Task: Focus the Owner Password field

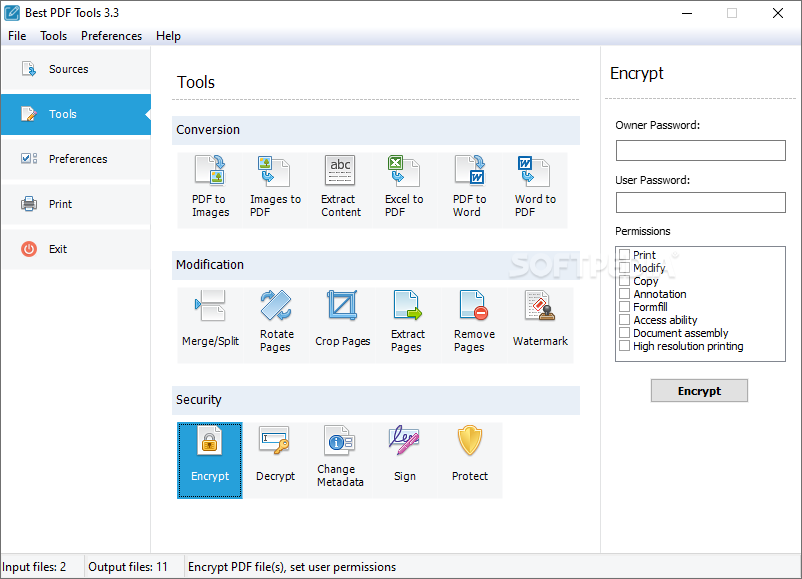Action: 701,150
